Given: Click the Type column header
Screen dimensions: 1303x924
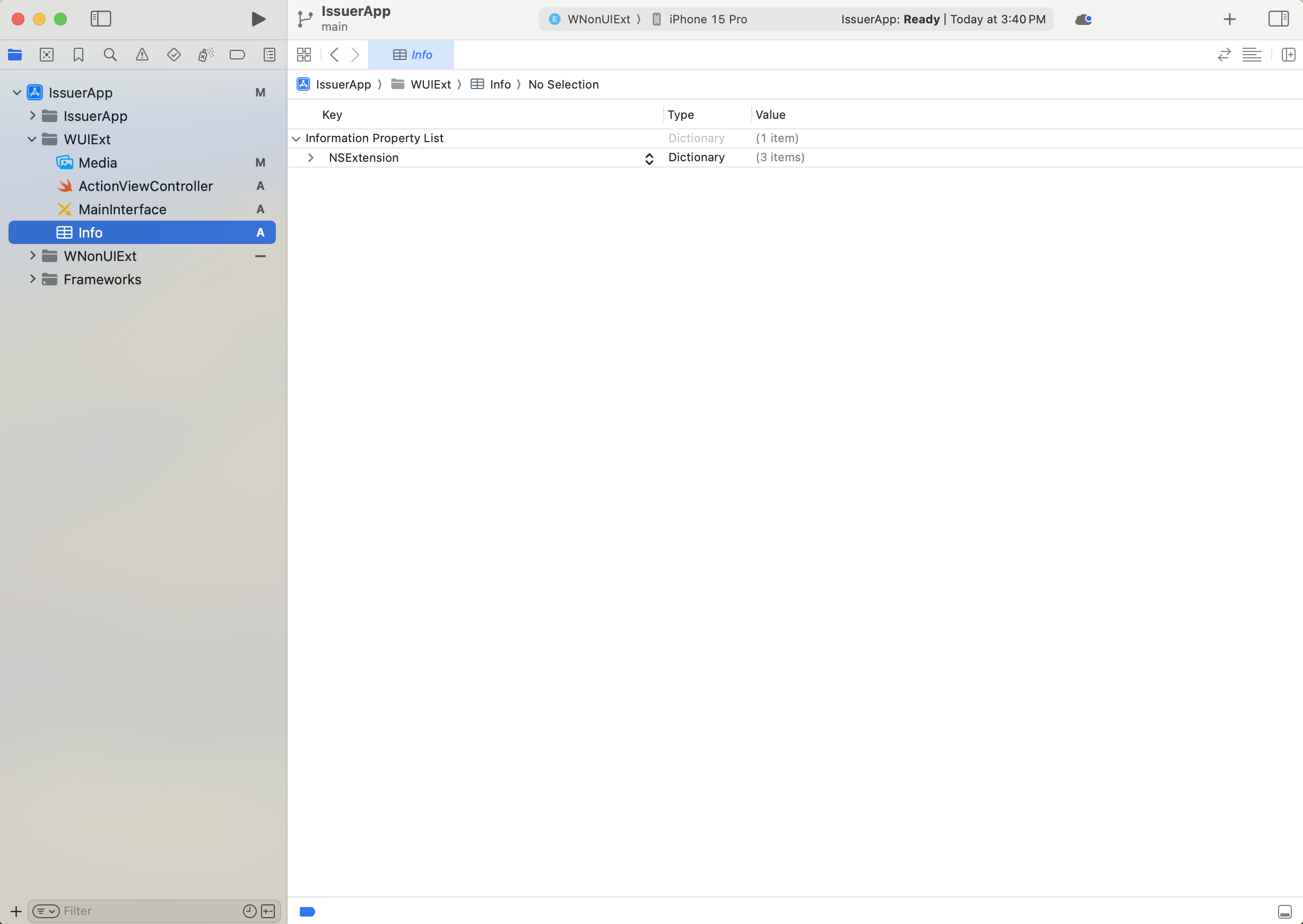Looking at the screenshot, I should click(681, 115).
